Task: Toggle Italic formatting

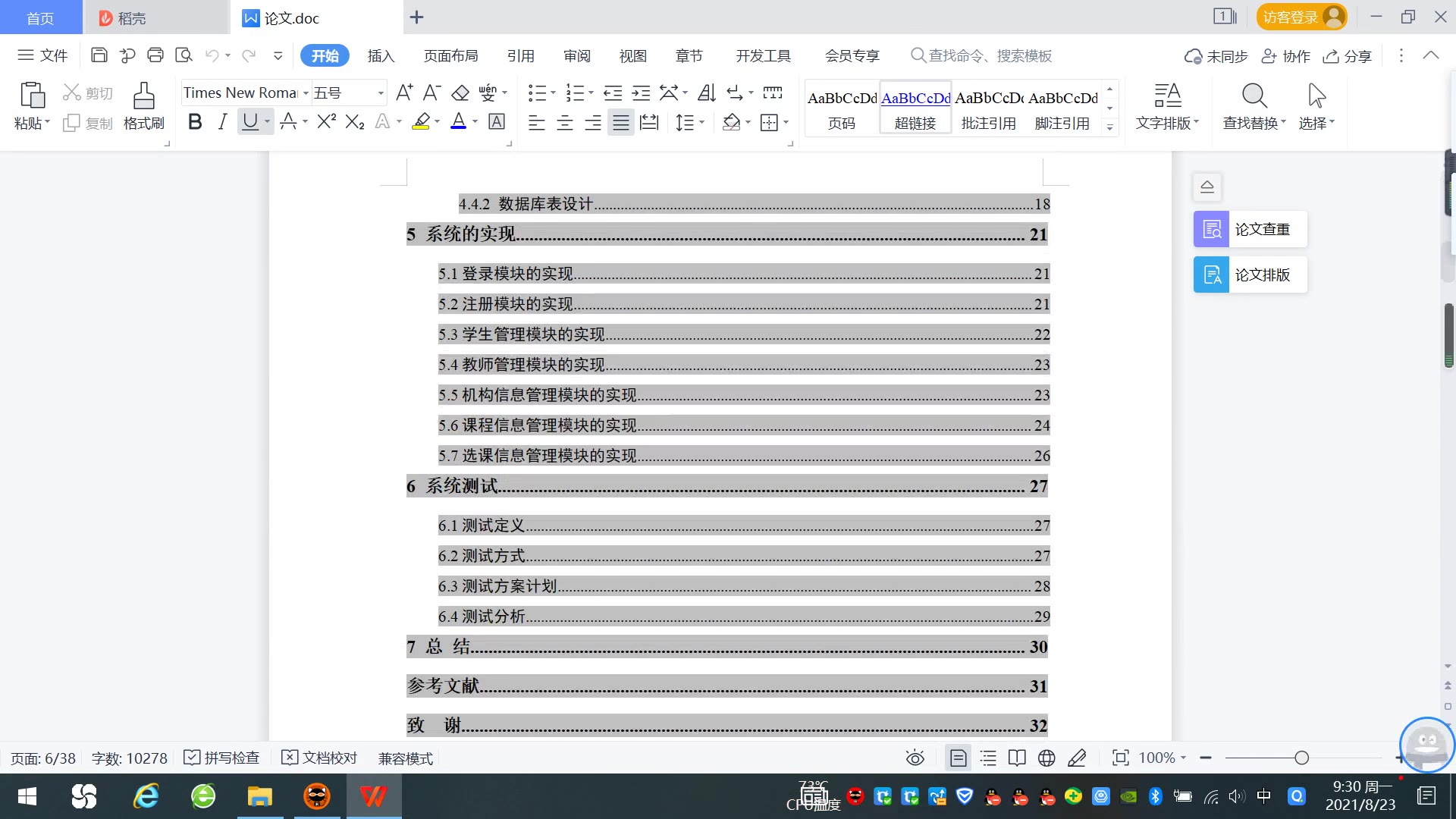Action: (221, 122)
